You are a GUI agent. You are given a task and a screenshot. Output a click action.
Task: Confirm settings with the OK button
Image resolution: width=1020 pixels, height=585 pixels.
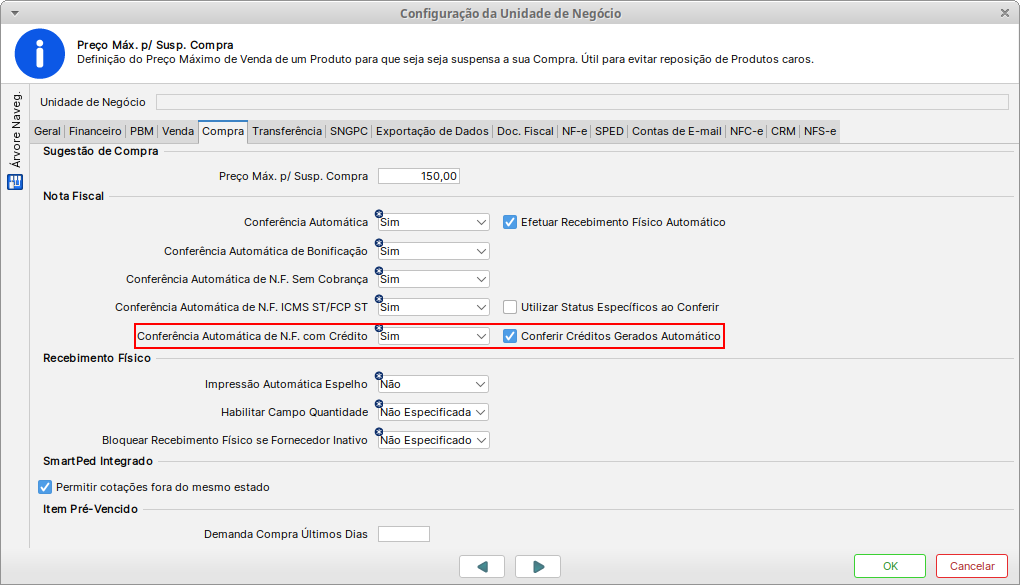pyautogui.click(x=890, y=566)
